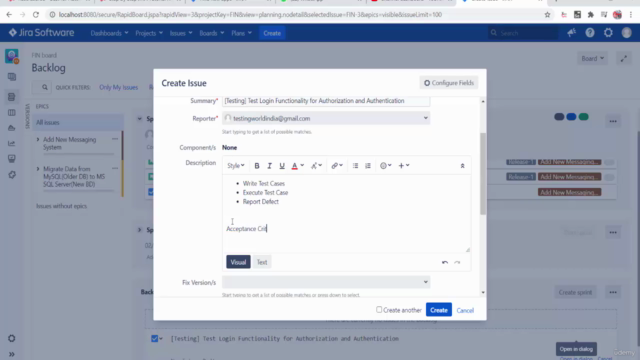The width and height of the screenshot is (640, 360).
Task: Open the Style dropdown in editor
Action: coord(236,166)
